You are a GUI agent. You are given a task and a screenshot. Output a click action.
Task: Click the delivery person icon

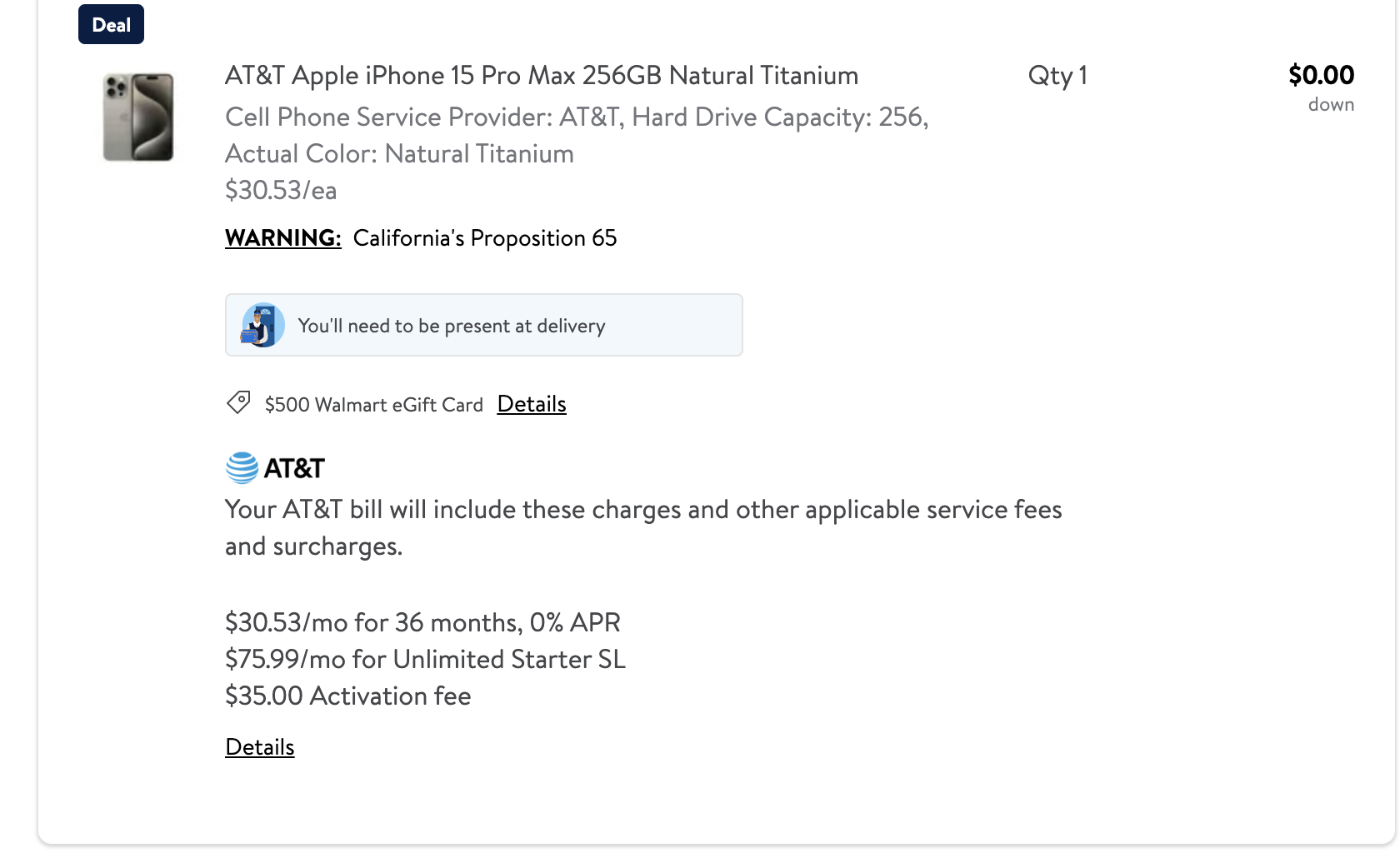pyautogui.click(x=262, y=325)
